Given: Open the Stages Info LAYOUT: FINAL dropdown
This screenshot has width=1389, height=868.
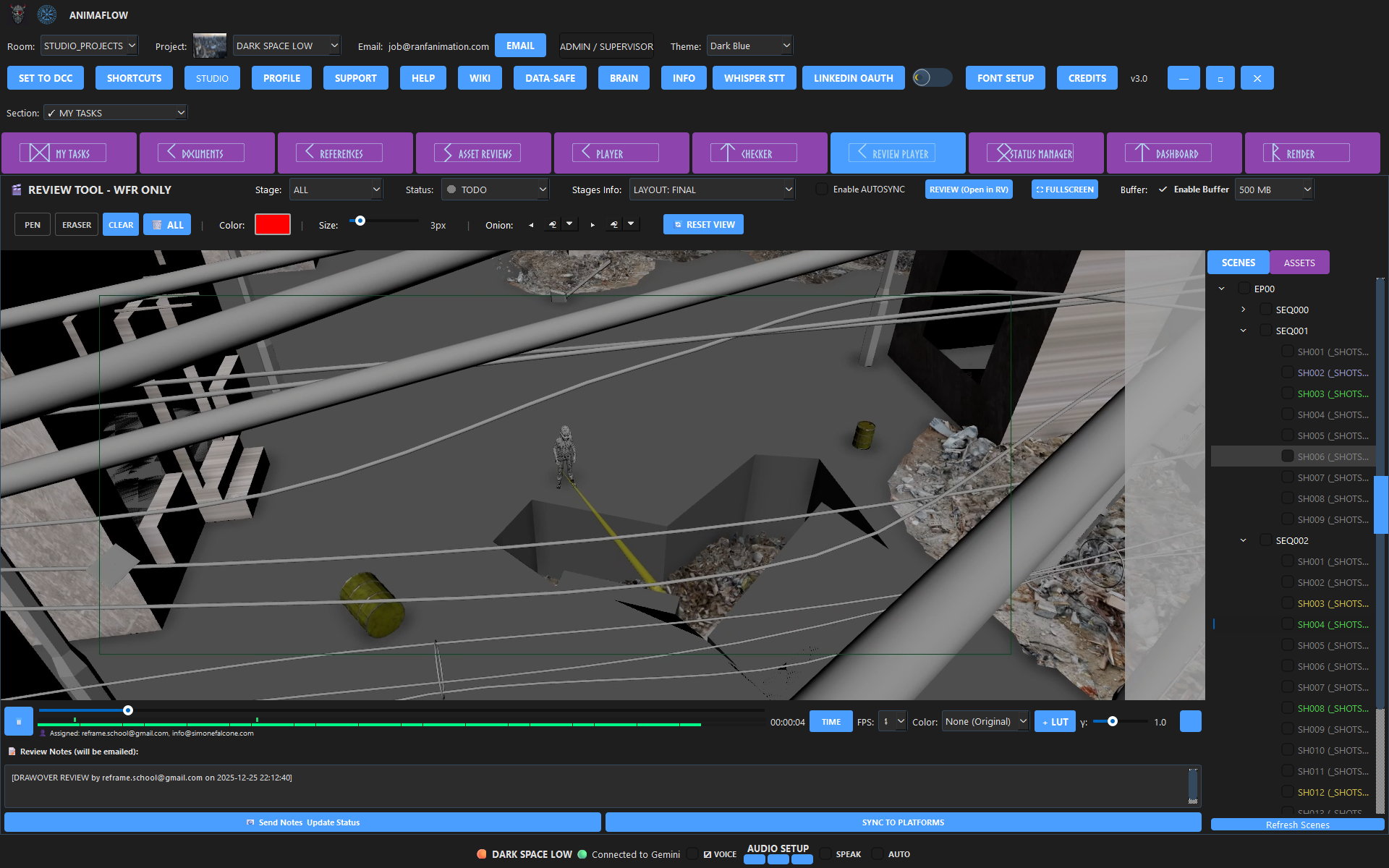Looking at the screenshot, I should (x=712, y=190).
